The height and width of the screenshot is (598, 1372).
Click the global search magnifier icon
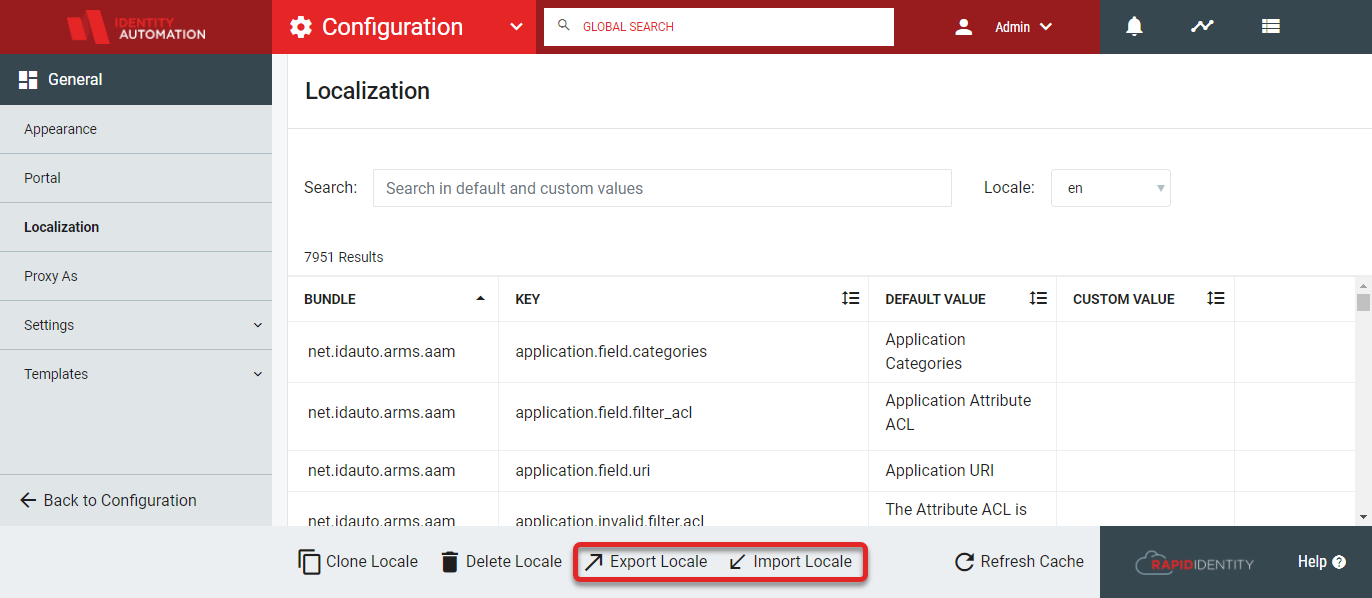564,26
